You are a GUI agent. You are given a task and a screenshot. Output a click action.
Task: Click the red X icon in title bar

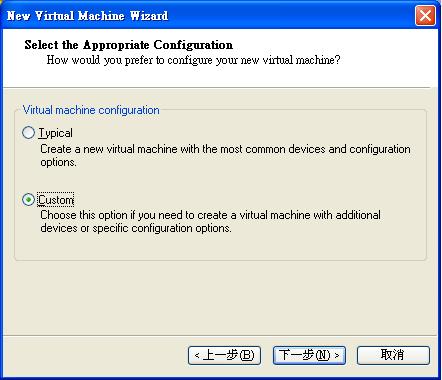pos(425,15)
